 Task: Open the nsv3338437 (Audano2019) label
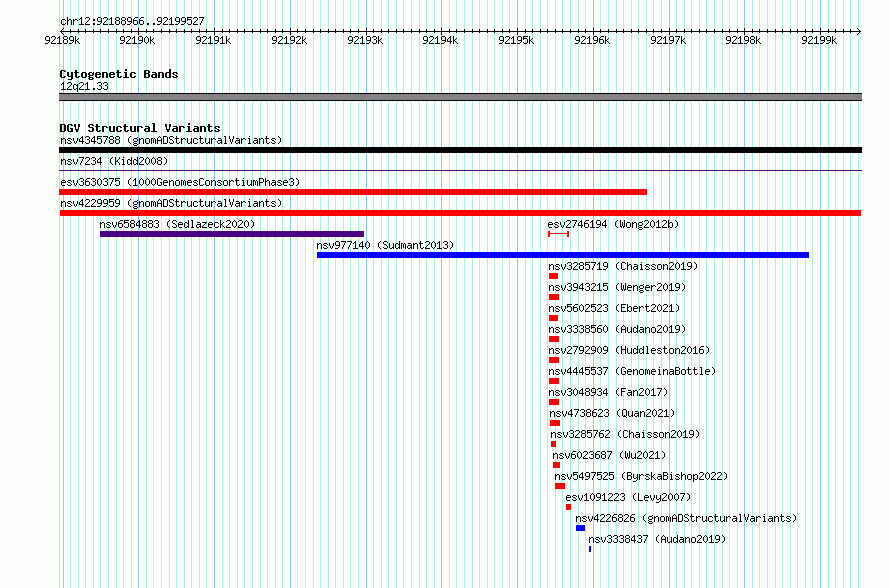(657, 539)
